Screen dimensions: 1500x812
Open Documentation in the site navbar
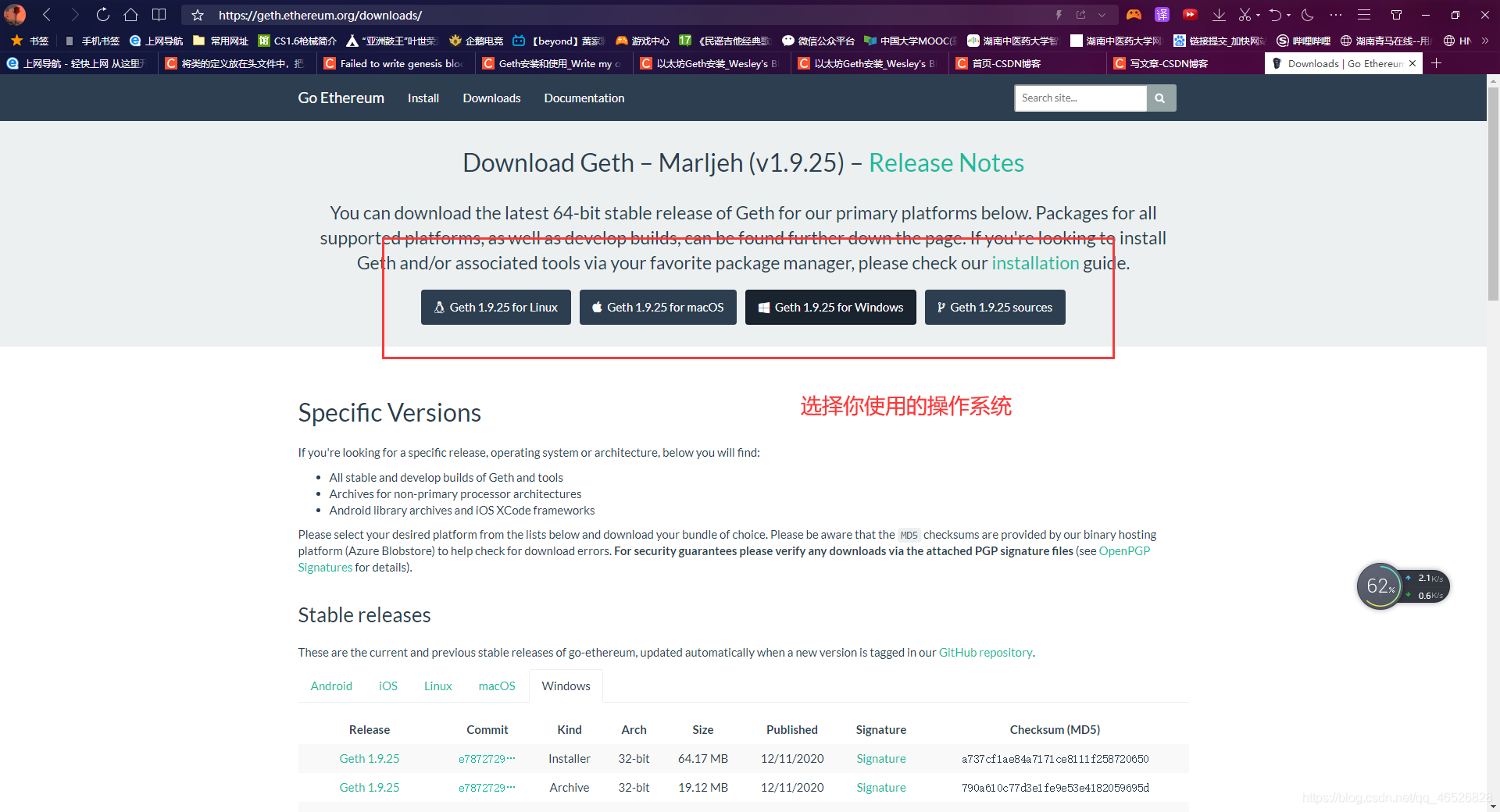[584, 98]
